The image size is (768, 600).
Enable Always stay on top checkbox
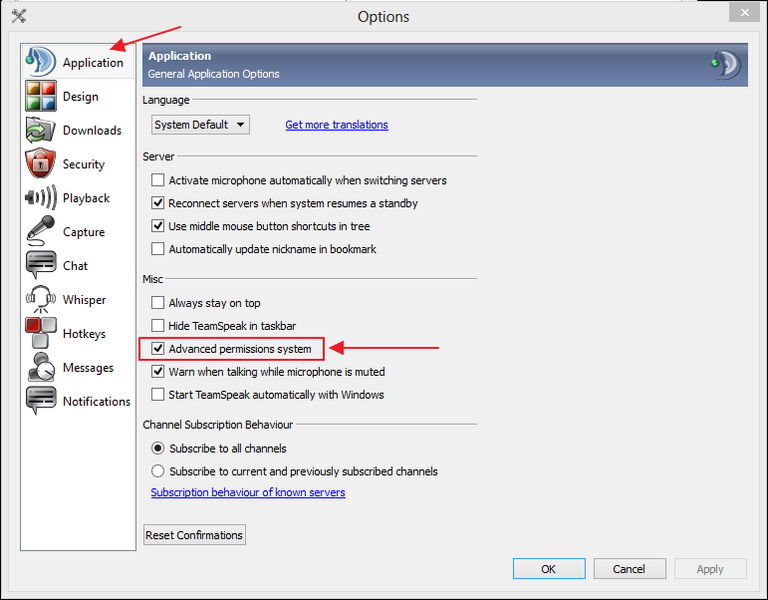coord(158,303)
